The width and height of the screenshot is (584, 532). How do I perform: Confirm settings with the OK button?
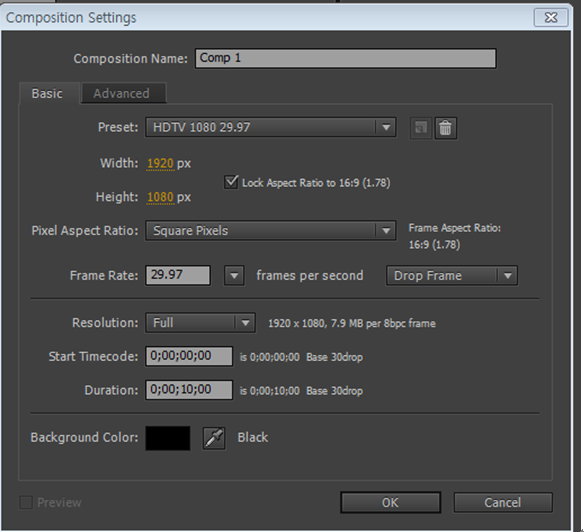pyautogui.click(x=390, y=503)
